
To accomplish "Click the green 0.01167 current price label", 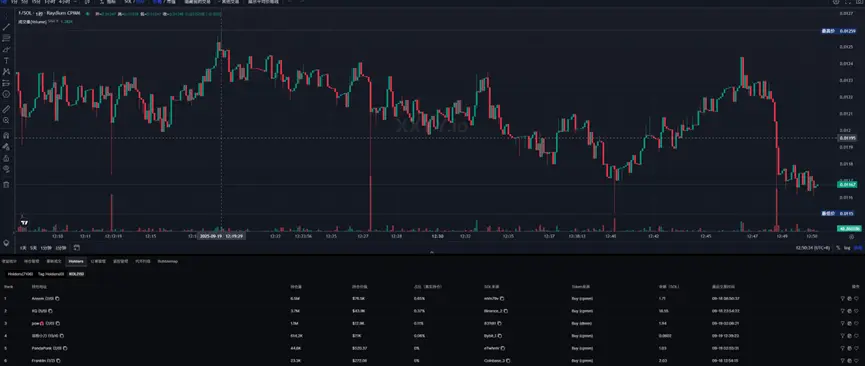I will click(847, 184).
